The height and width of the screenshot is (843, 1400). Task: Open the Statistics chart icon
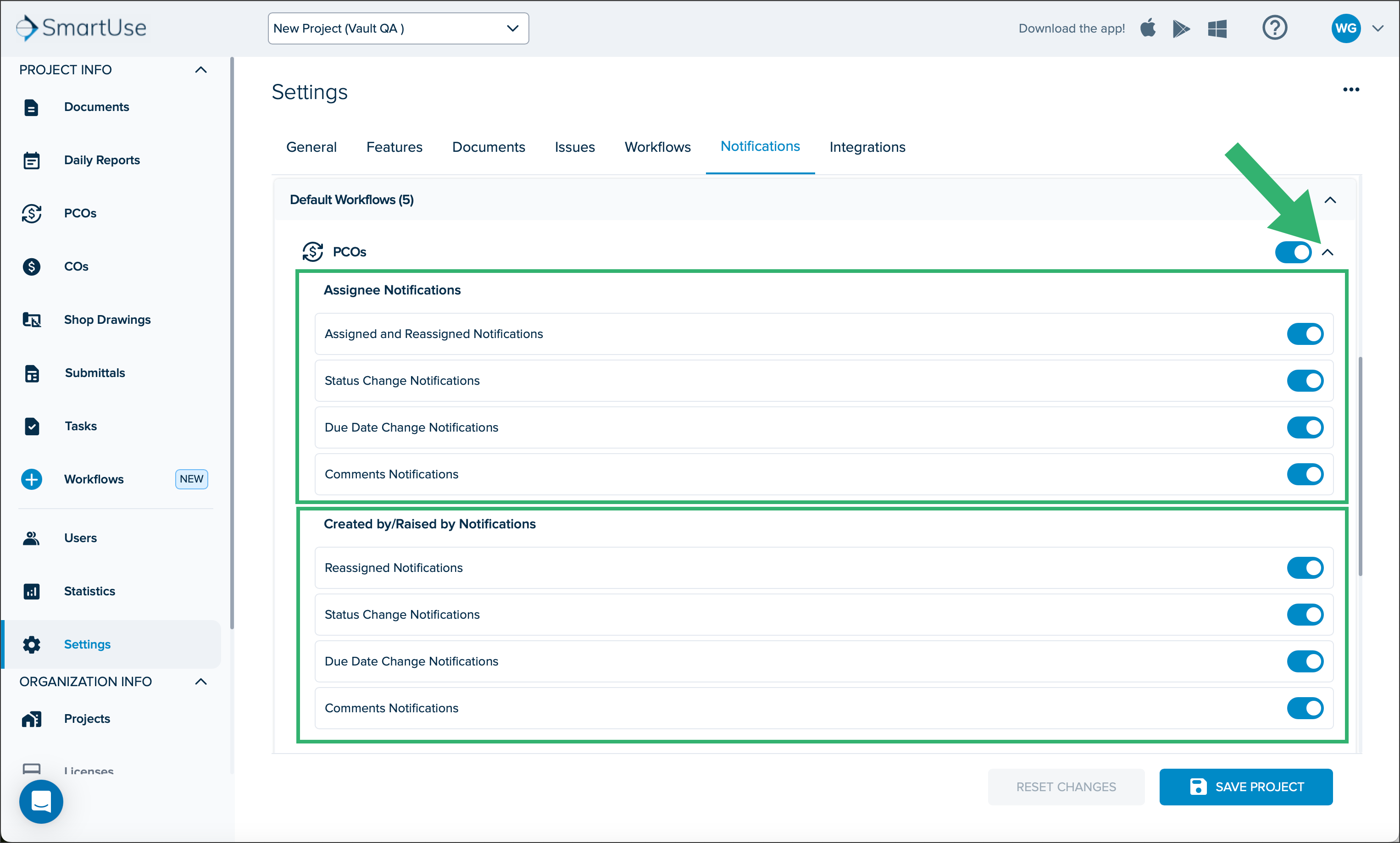[31, 591]
